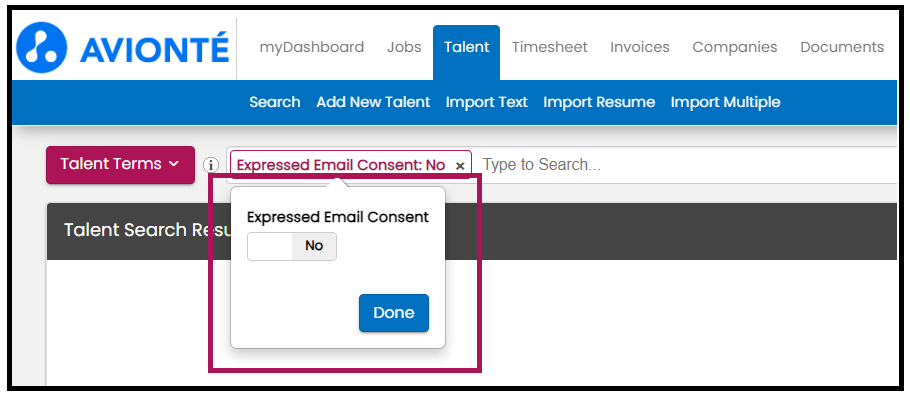Click the Import Multiple link
This screenshot has height=394, width=910.
(x=725, y=102)
